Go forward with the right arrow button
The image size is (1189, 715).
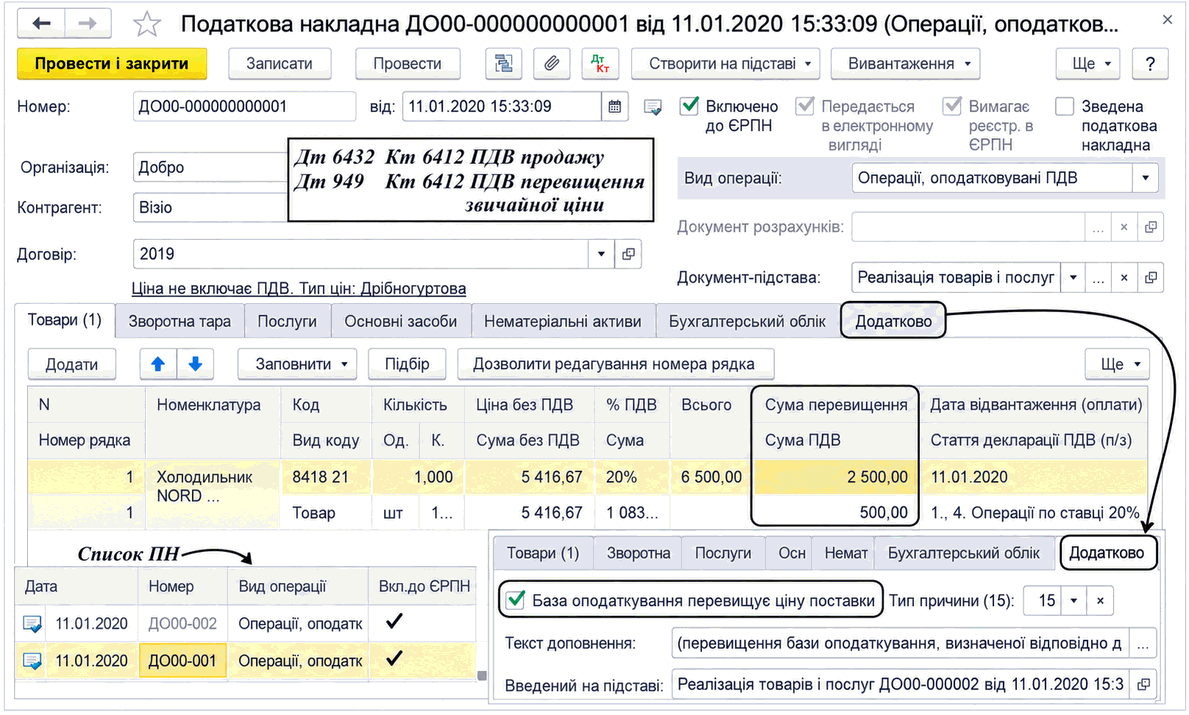click(x=88, y=24)
